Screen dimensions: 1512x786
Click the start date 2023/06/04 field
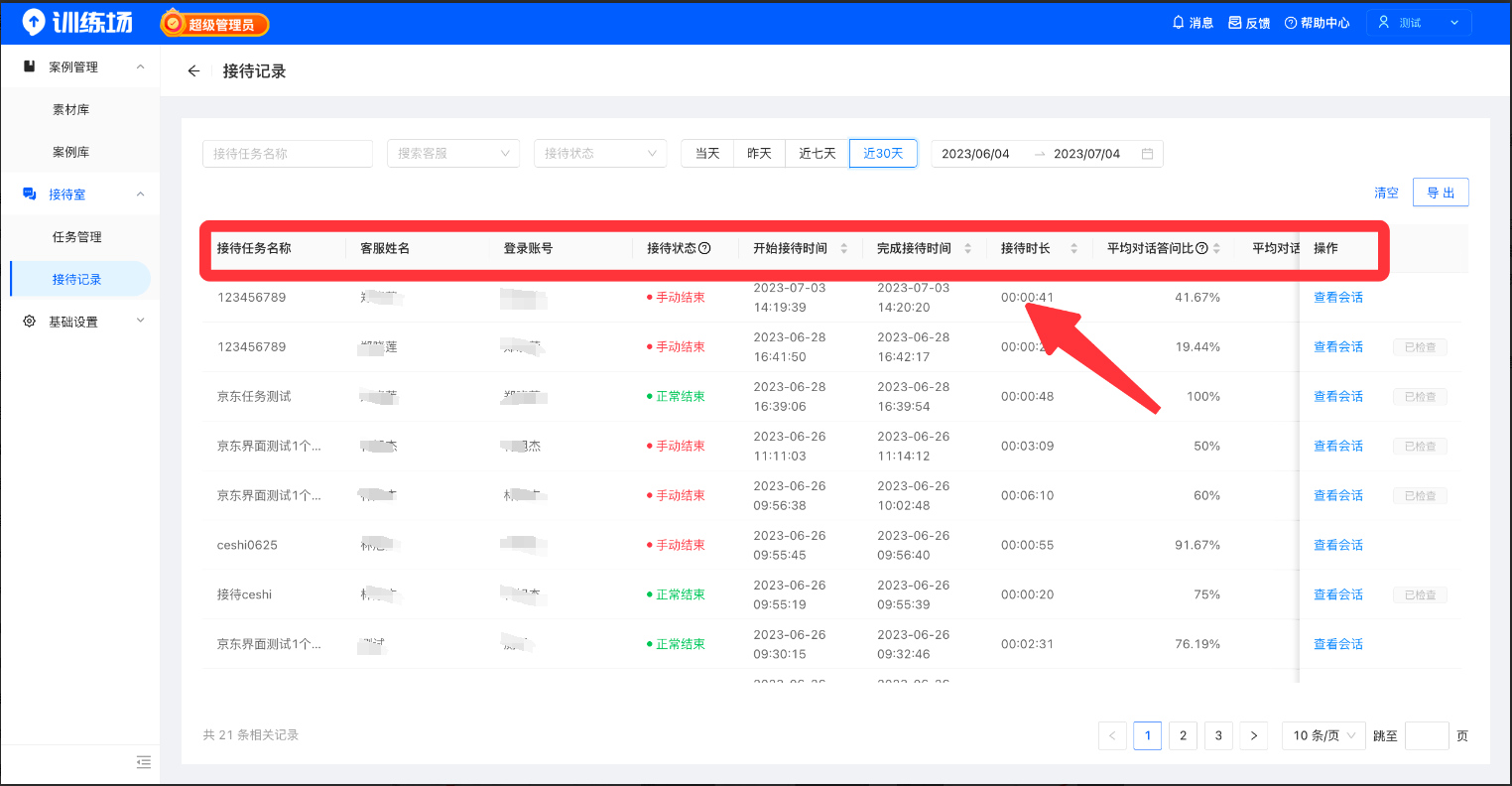tap(975, 154)
